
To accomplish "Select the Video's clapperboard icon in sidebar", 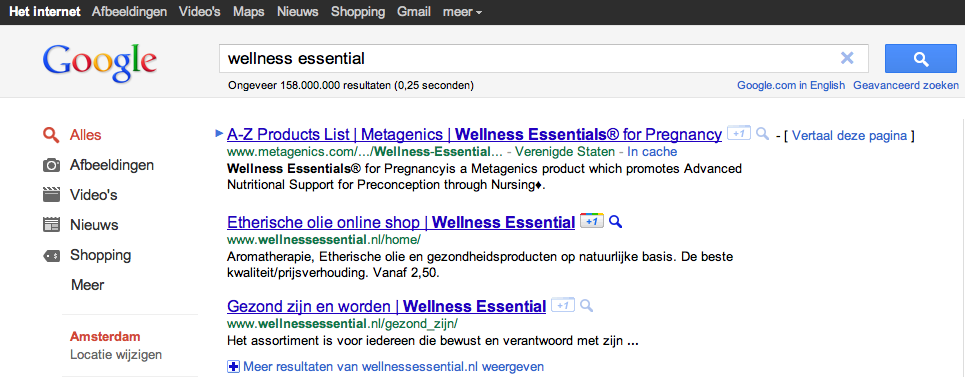I will coord(52,195).
